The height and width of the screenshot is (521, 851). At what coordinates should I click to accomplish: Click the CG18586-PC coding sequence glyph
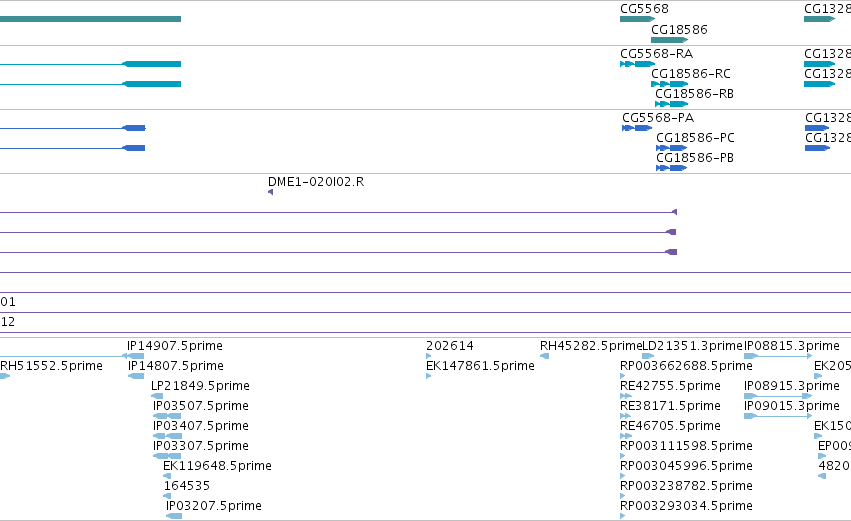click(671, 148)
